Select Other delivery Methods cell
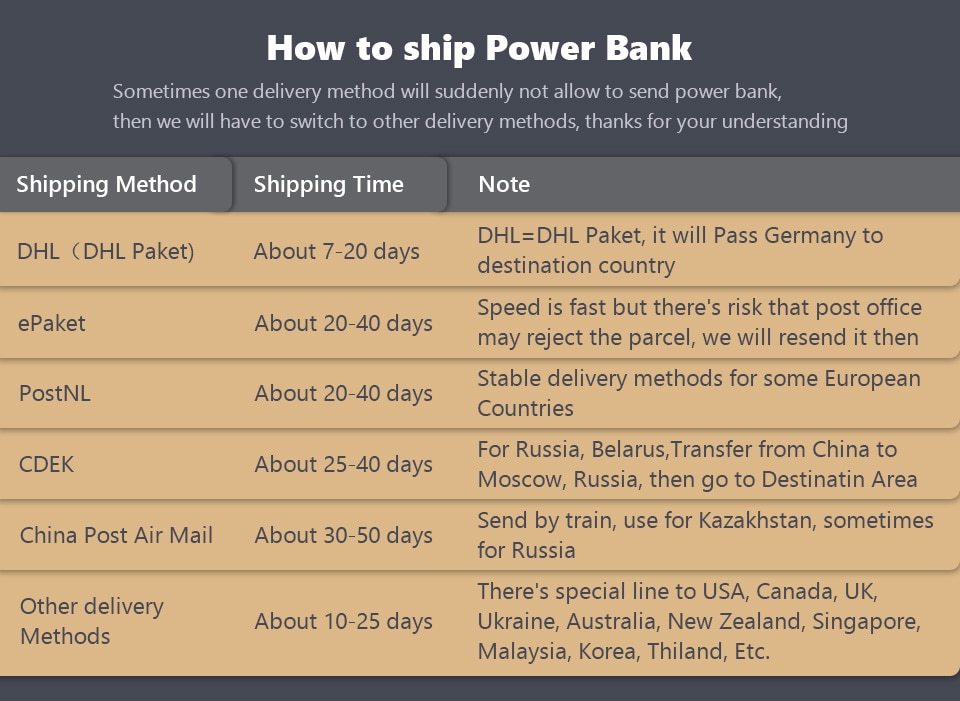The height and width of the screenshot is (701, 960). [91, 621]
